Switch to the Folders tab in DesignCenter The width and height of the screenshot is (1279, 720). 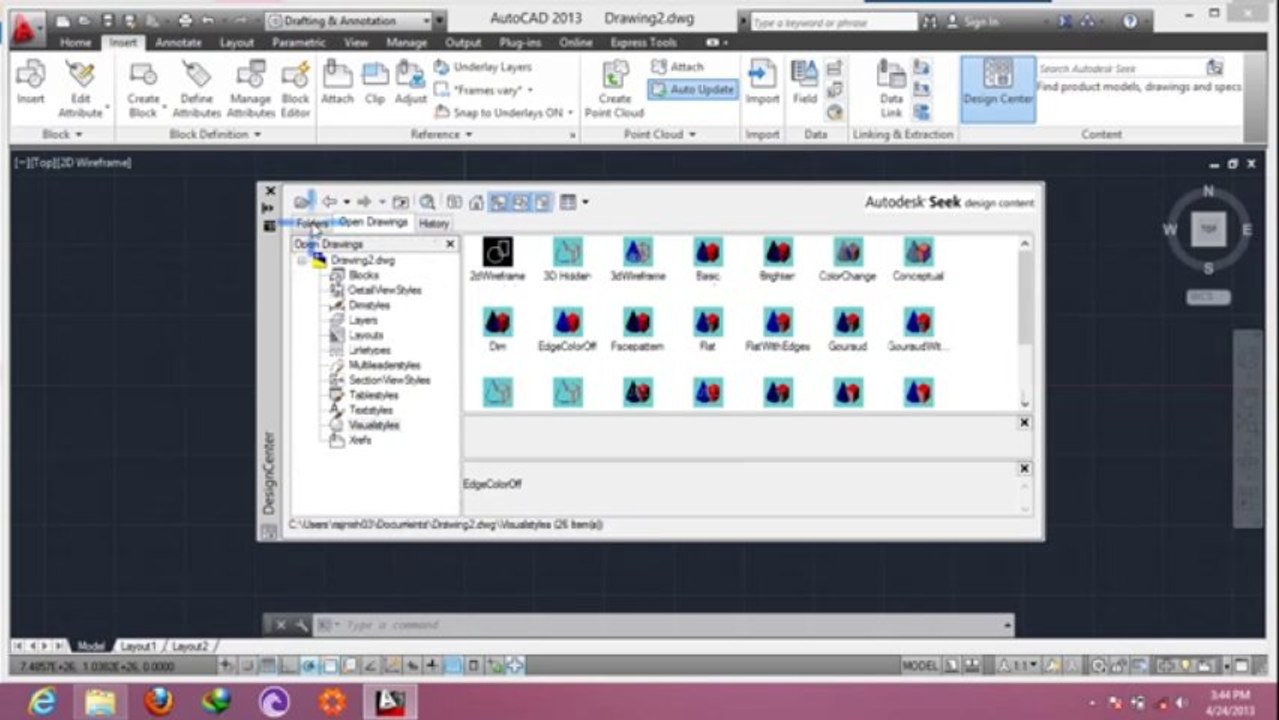311,223
